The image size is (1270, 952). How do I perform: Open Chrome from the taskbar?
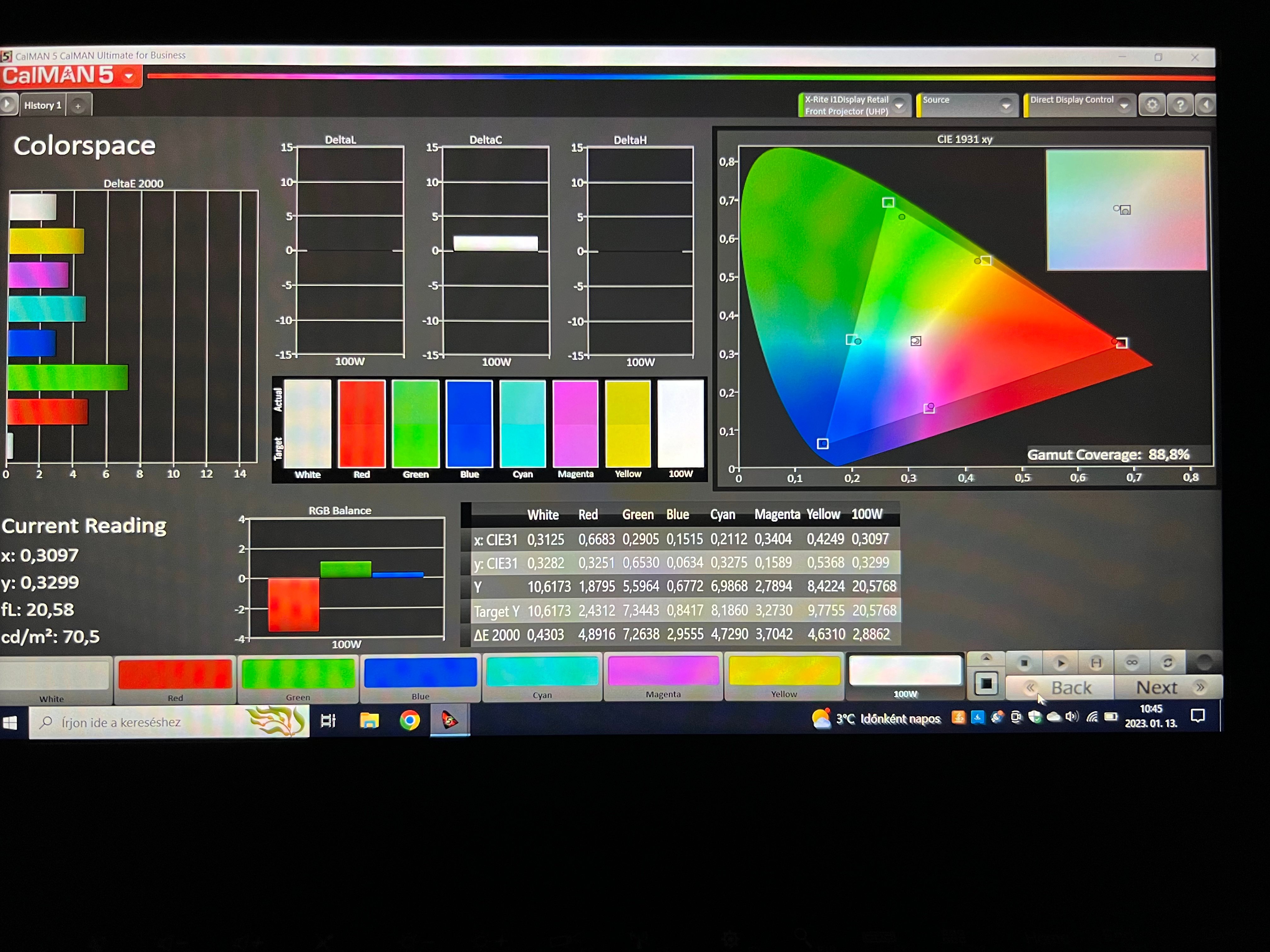(410, 720)
